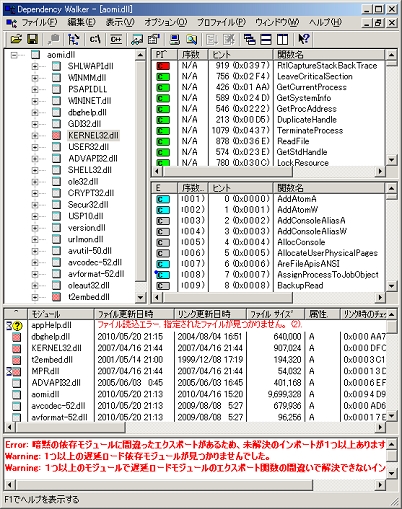Expand the dbghelp.dll tree node
Screen dimensions: 402x509
[35, 113]
